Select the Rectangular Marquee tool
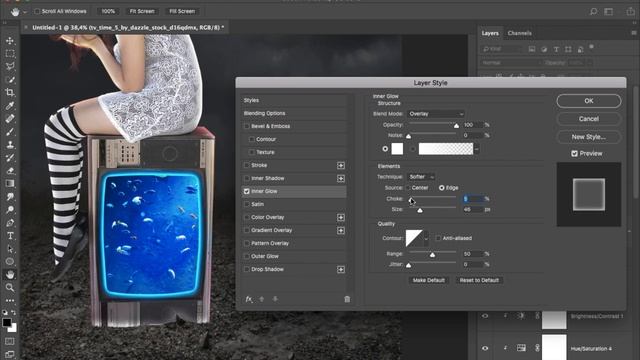Screen dimensions: 640x360 click(10, 54)
